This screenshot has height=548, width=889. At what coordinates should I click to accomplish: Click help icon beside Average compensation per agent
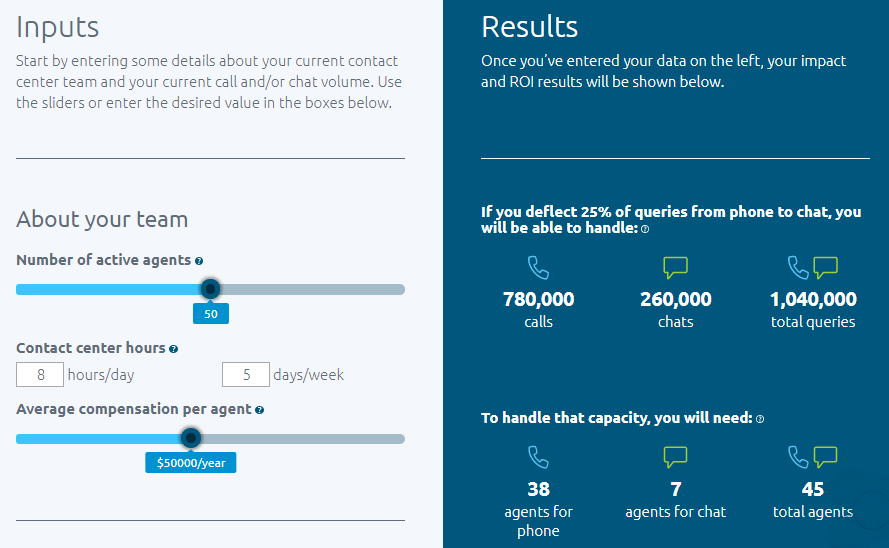click(x=260, y=410)
